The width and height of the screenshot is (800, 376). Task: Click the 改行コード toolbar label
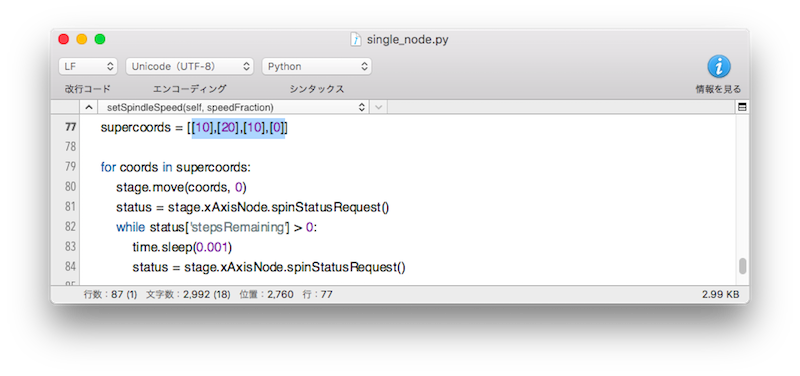pos(87,89)
